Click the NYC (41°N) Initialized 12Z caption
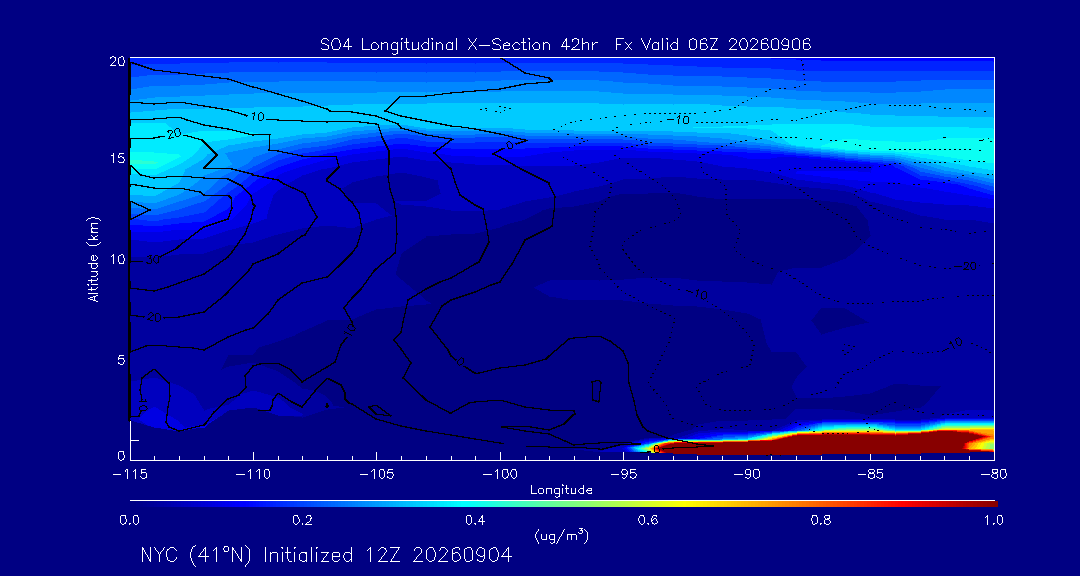The image size is (1080, 576). click(x=326, y=555)
